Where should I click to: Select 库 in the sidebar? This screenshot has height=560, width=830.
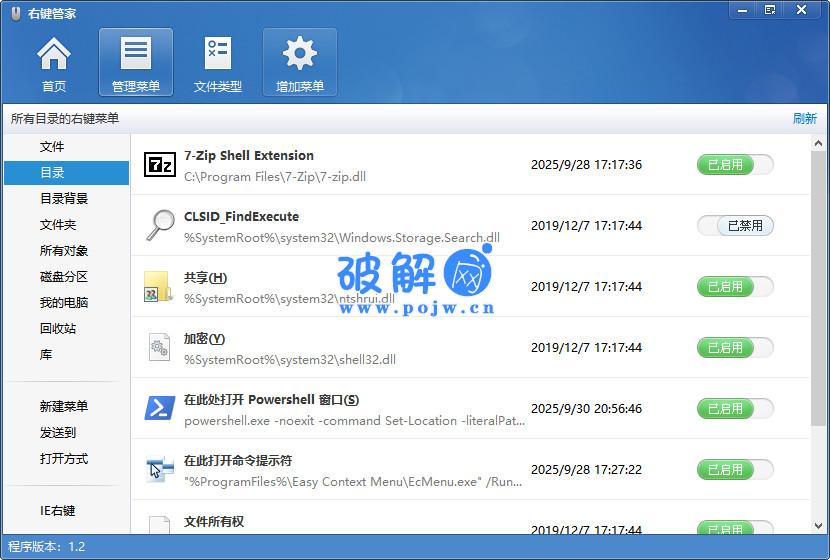pyautogui.click(x=67, y=354)
